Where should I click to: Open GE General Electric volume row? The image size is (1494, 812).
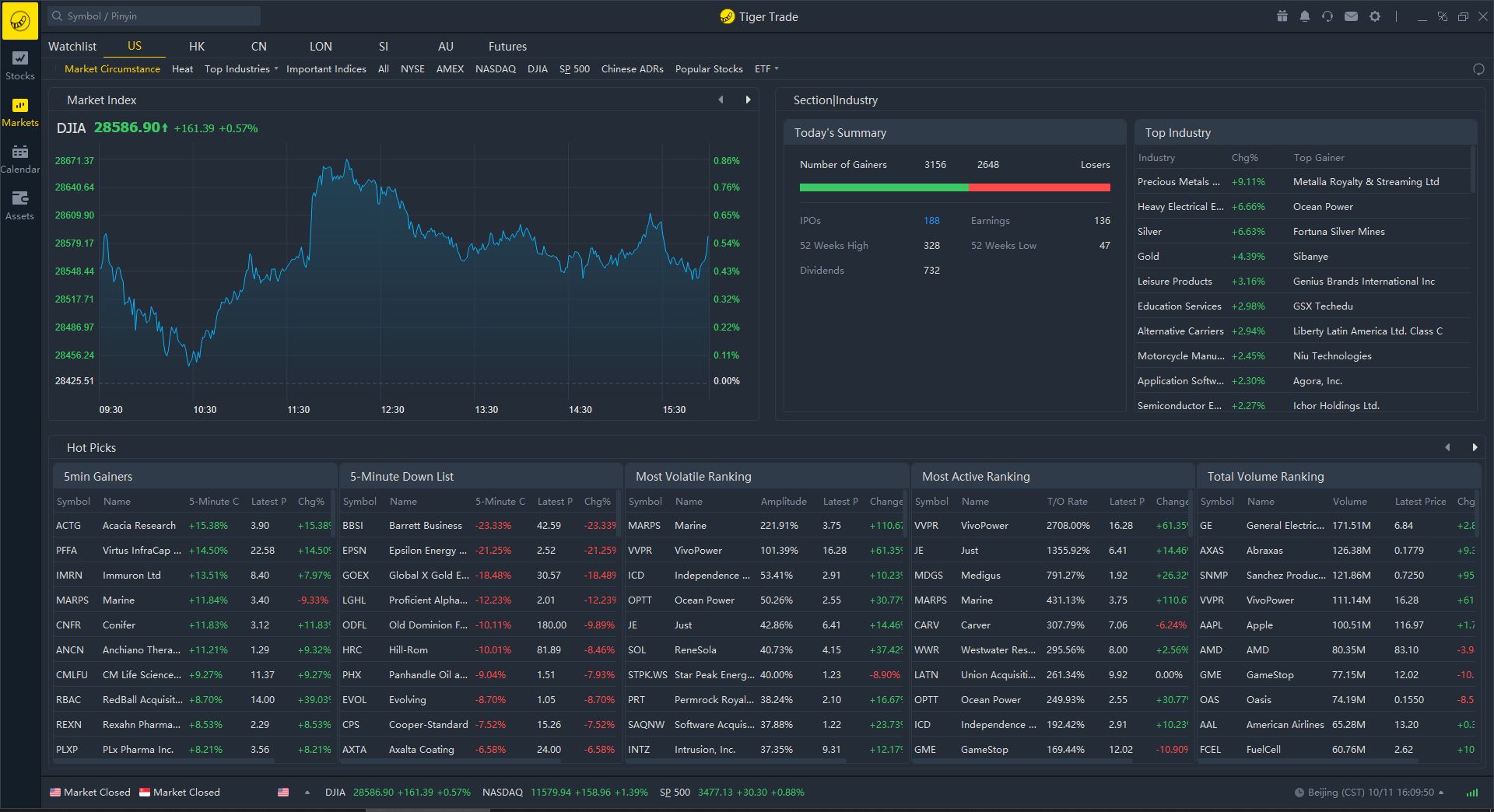1337,526
